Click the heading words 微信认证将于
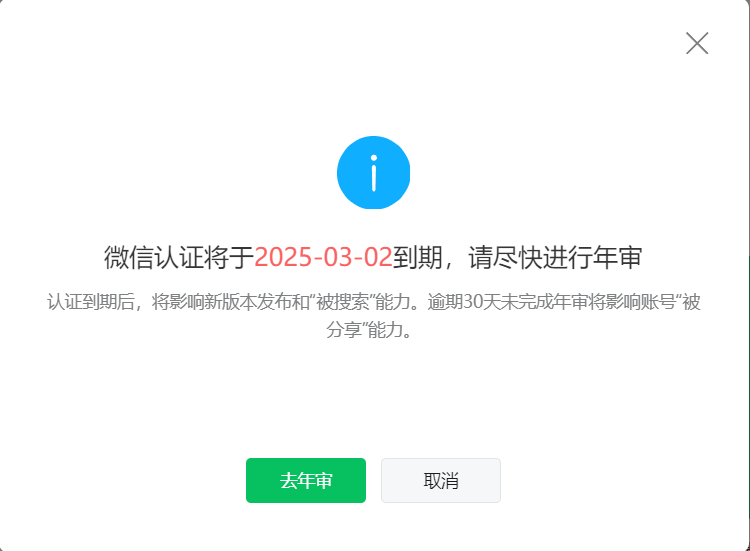Viewport: 750px width, 551px height. [179, 257]
